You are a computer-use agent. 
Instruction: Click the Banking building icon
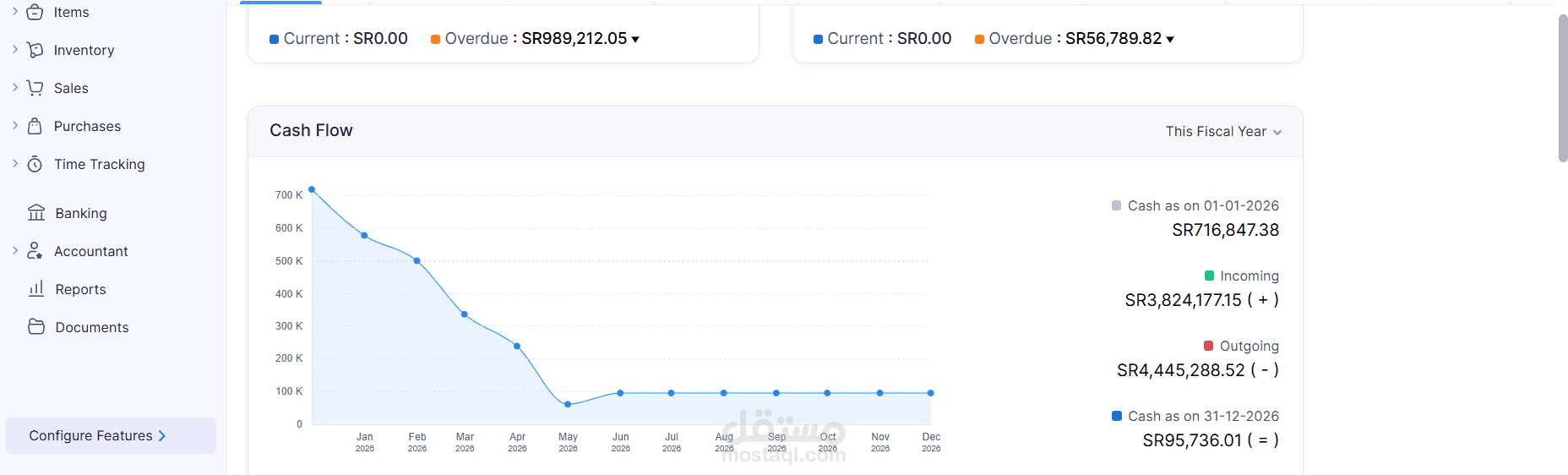tap(36, 213)
